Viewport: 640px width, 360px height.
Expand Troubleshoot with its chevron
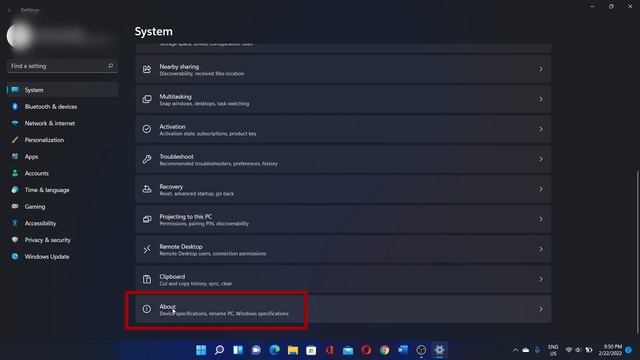(541, 159)
